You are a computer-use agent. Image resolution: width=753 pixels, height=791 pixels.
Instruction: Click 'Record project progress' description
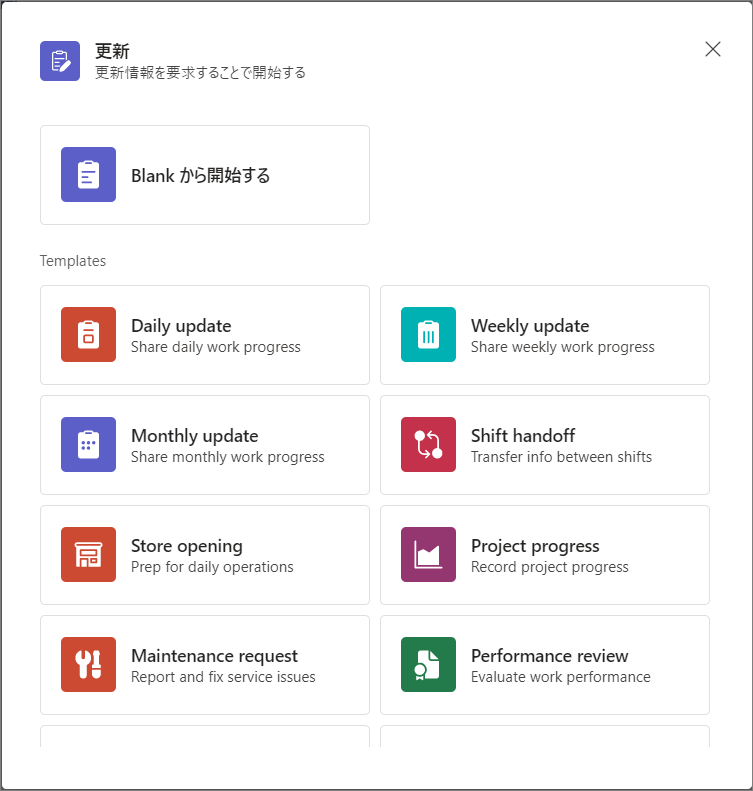coord(550,567)
